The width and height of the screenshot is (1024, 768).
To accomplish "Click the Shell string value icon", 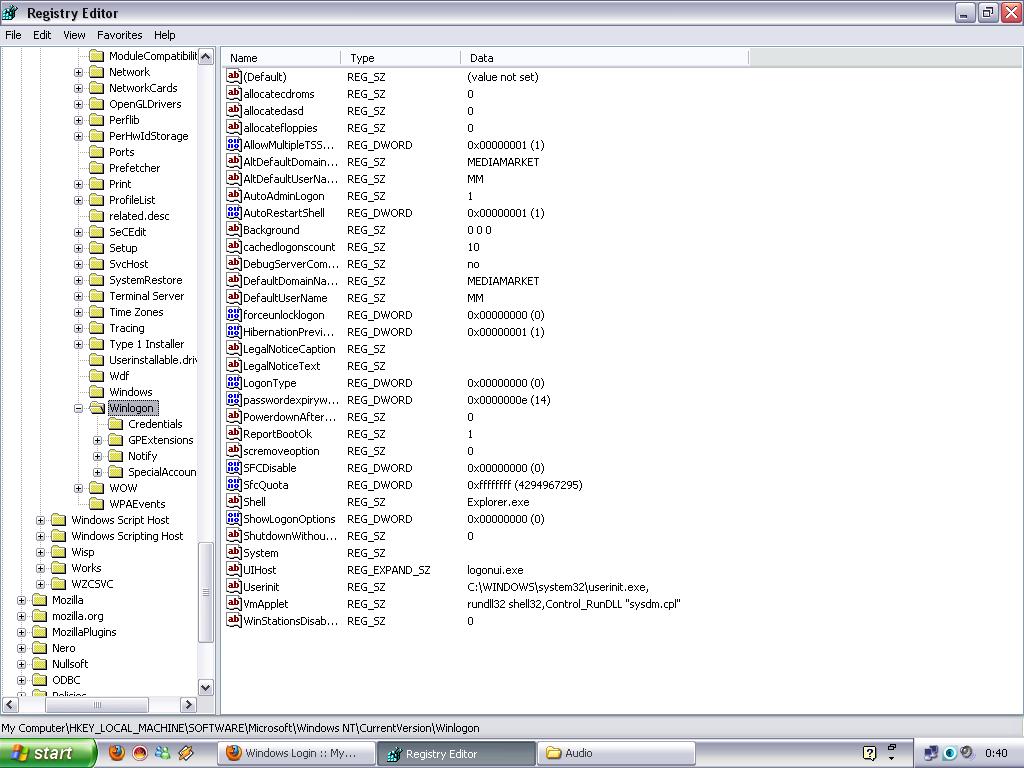I will click(x=234, y=502).
